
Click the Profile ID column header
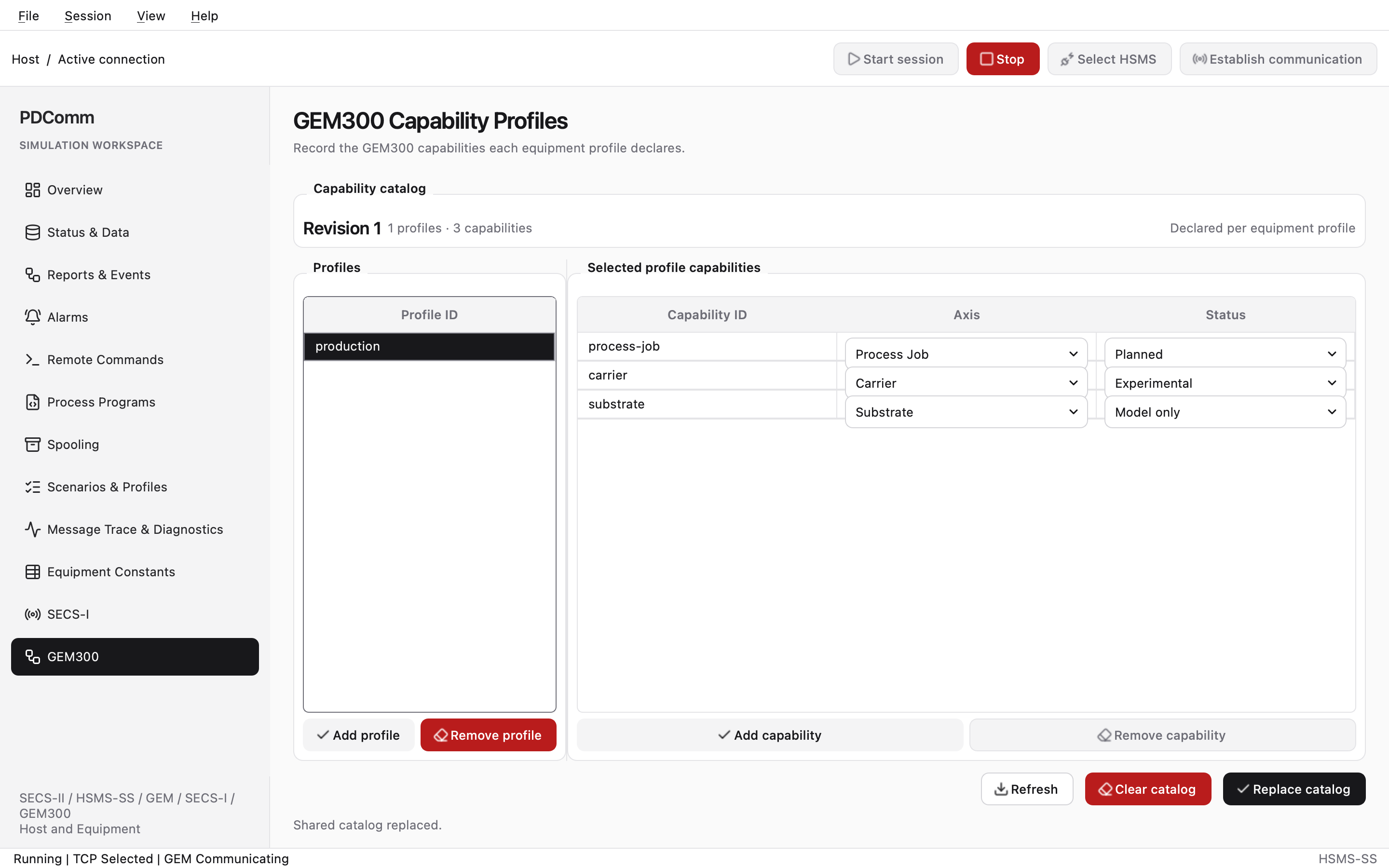point(429,315)
